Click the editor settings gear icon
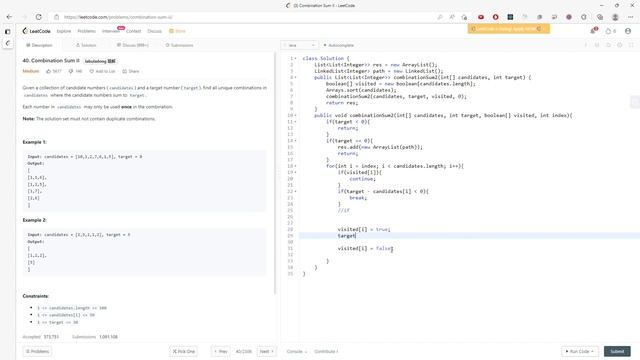The height and width of the screenshot is (360, 640). coord(620,45)
